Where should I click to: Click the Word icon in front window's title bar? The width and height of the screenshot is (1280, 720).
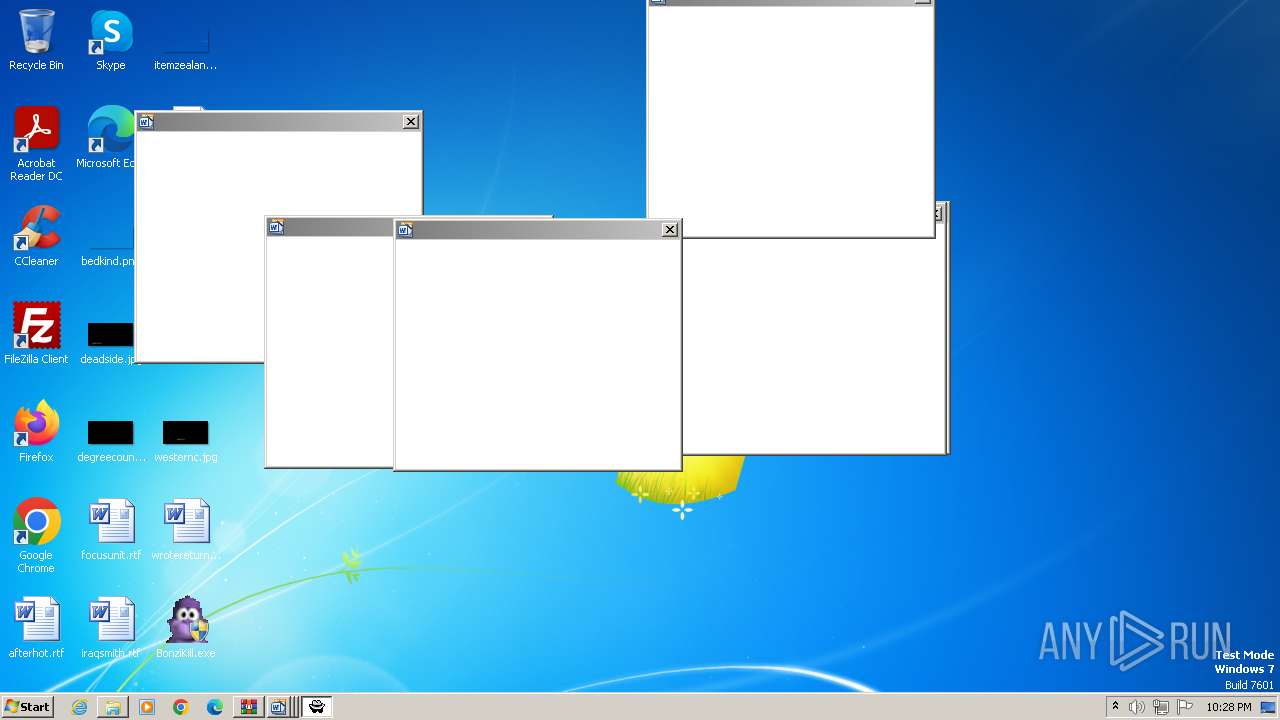pyautogui.click(x=405, y=230)
